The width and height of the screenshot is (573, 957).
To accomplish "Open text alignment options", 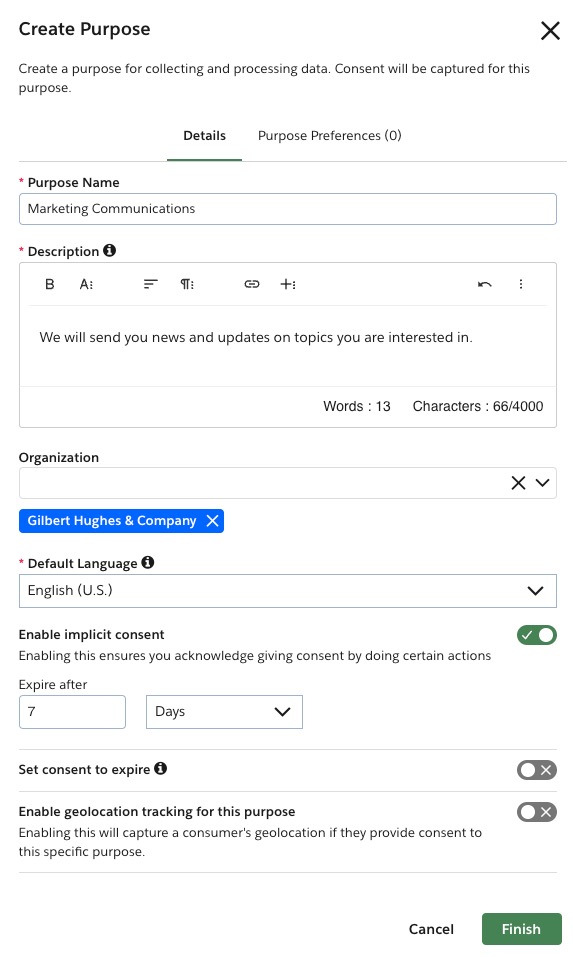I will (x=151, y=284).
